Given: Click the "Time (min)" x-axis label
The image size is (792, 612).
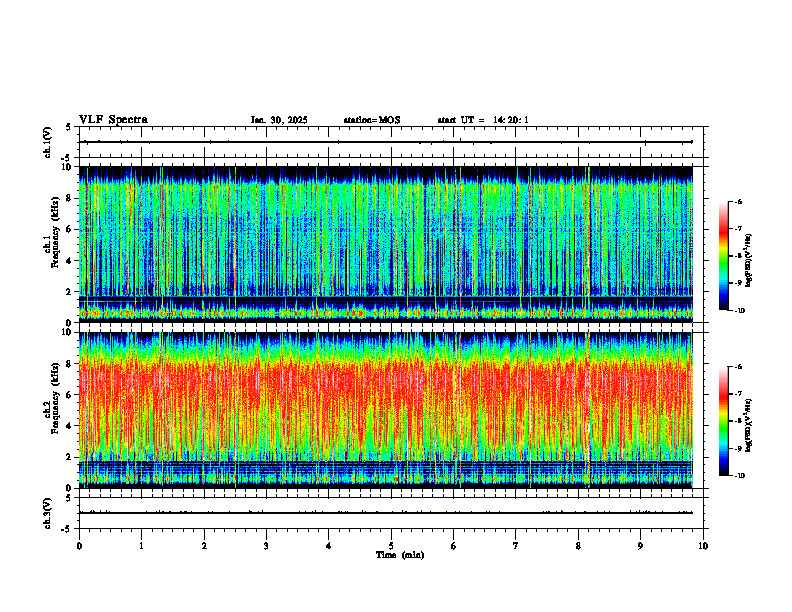Looking at the screenshot, I should (x=400, y=555).
